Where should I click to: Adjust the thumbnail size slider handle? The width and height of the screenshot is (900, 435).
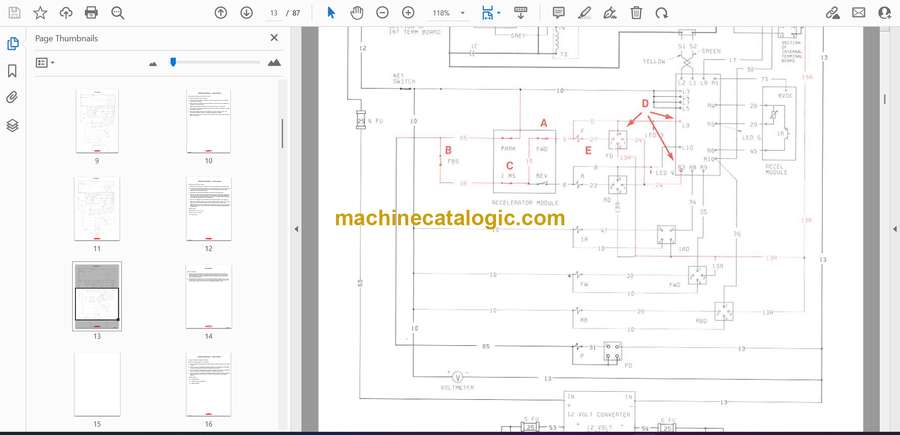click(173, 62)
